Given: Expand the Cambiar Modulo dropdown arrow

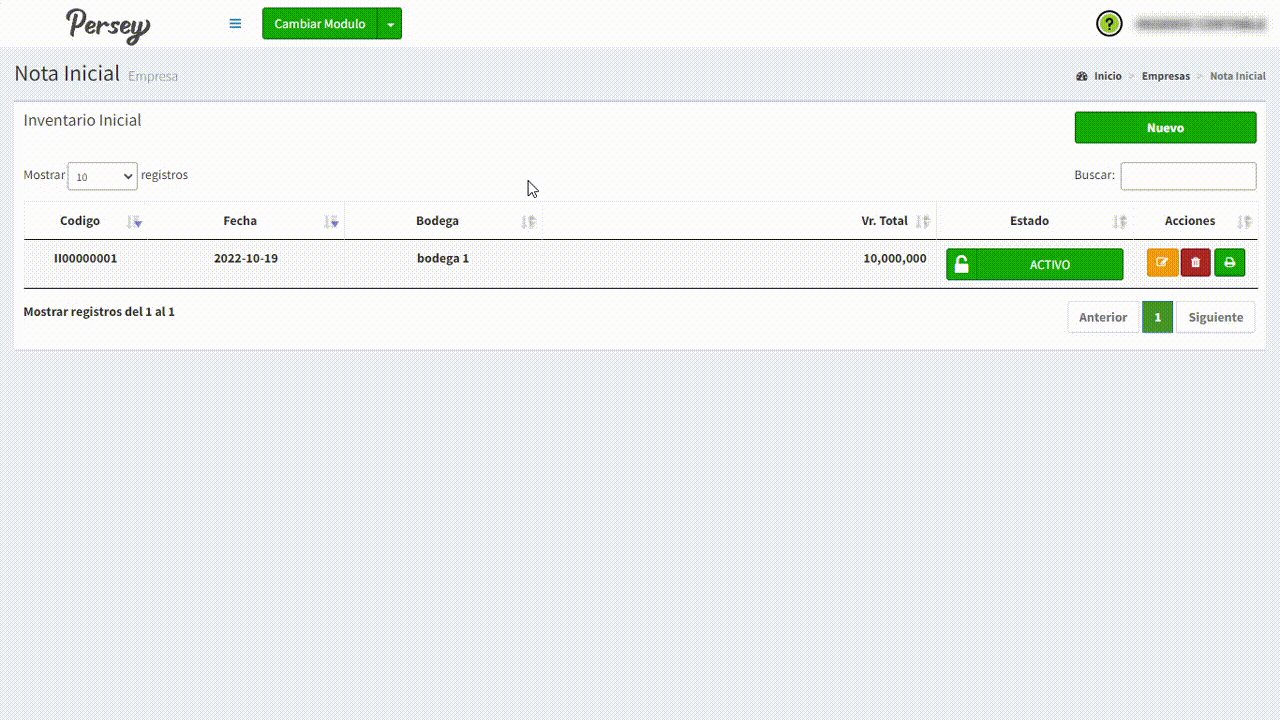Looking at the screenshot, I should coord(390,24).
